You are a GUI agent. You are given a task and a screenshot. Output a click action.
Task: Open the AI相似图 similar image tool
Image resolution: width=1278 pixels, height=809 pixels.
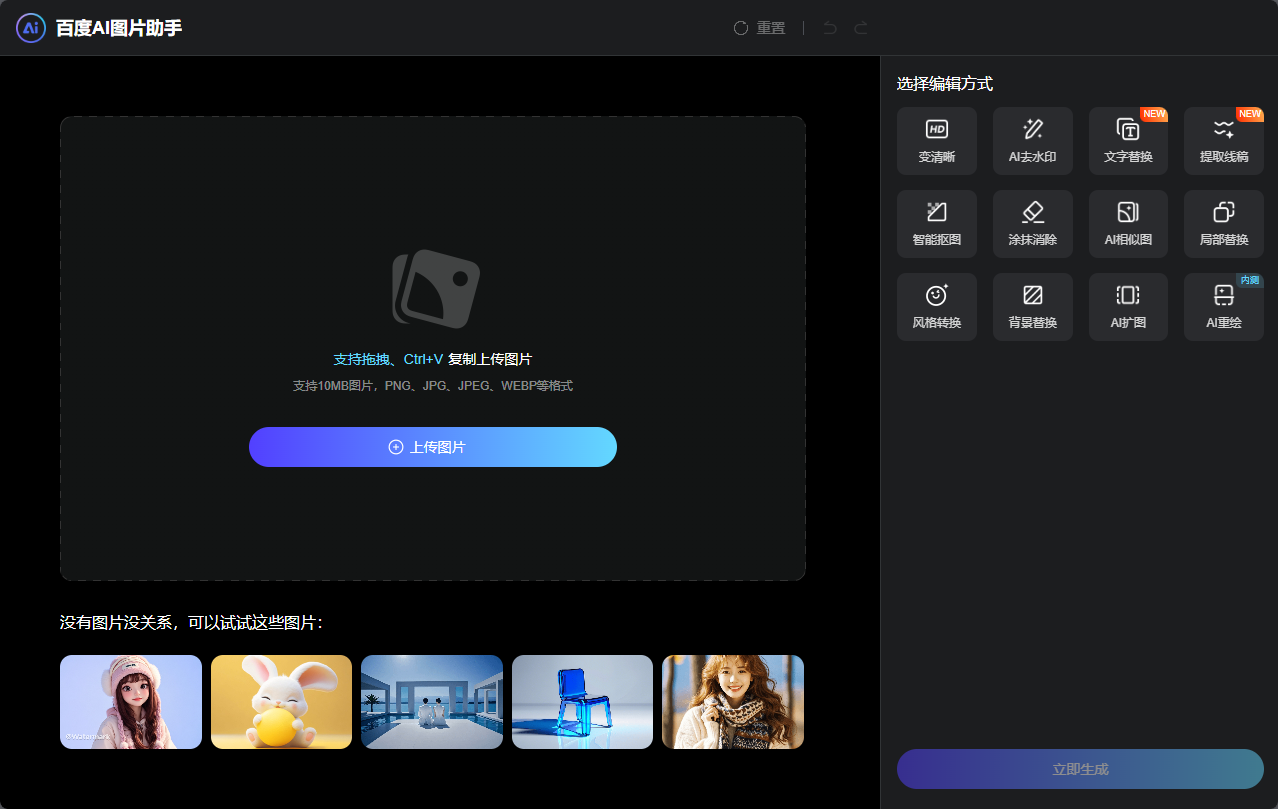pos(1128,224)
